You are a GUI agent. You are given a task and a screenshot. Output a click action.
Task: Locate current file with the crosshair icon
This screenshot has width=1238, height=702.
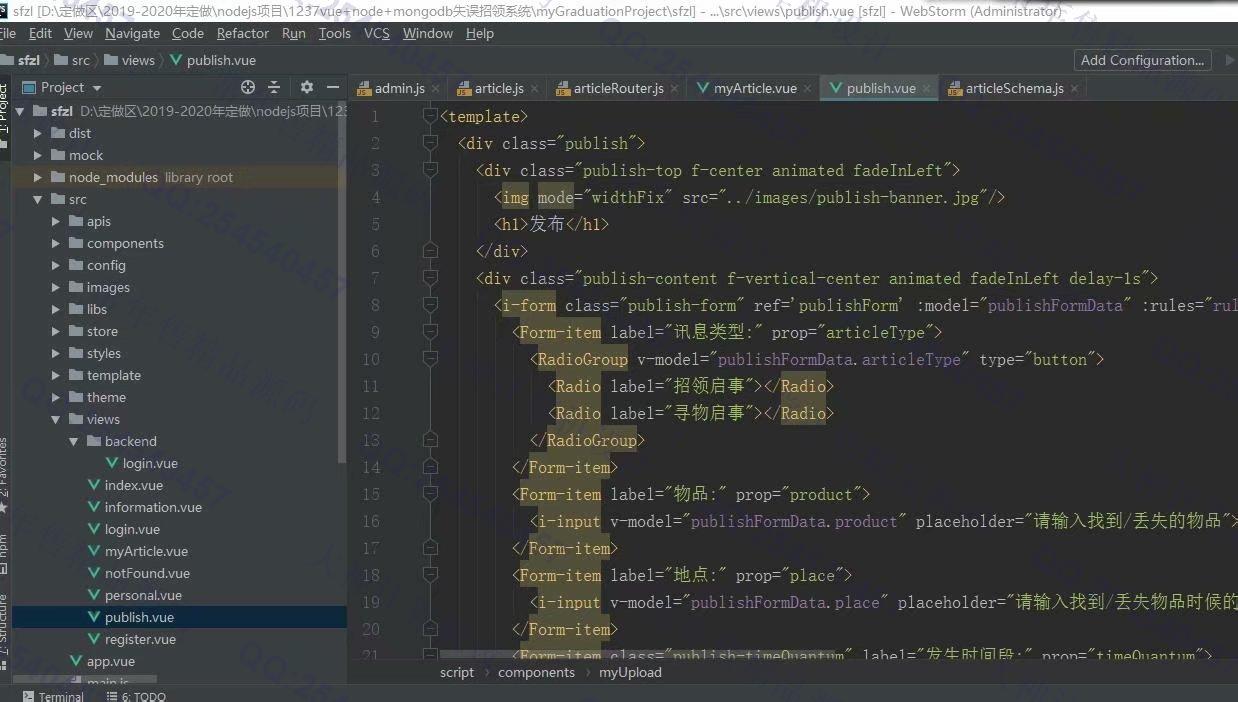(x=248, y=87)
